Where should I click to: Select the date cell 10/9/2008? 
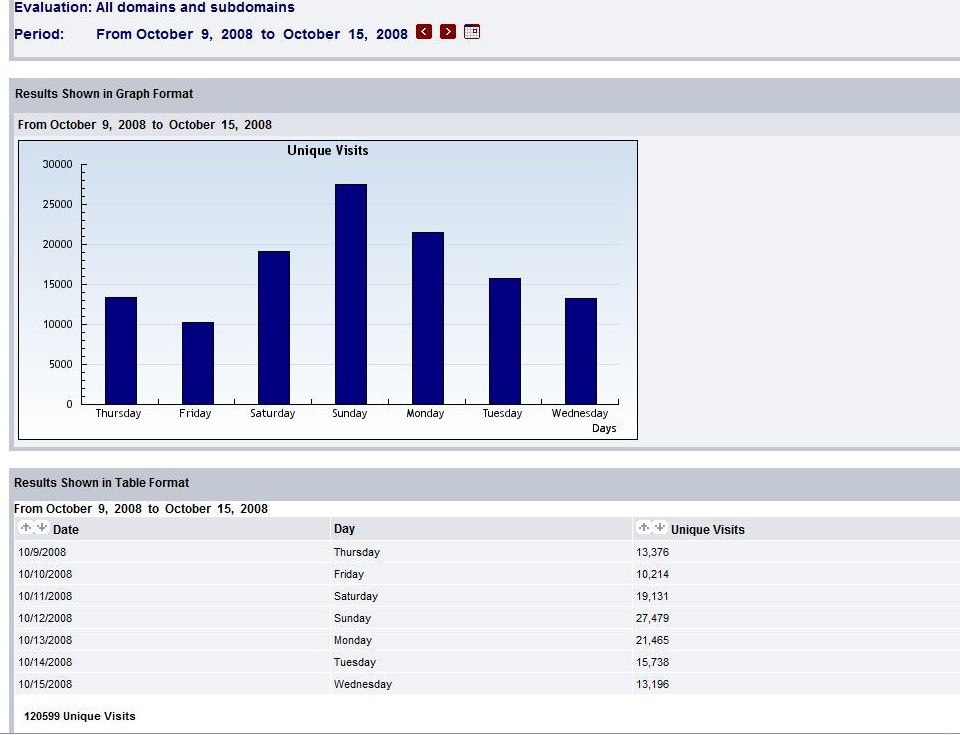(42, 552)
